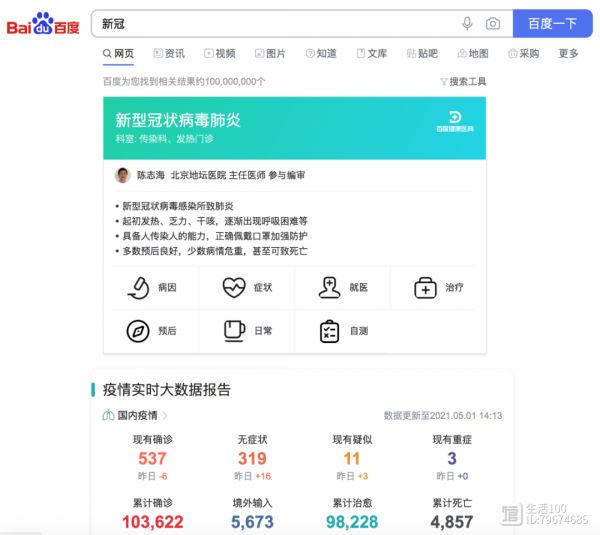Click the 就医 doctor icon
The image size is (600, 535).
click(x=329, y=288)
